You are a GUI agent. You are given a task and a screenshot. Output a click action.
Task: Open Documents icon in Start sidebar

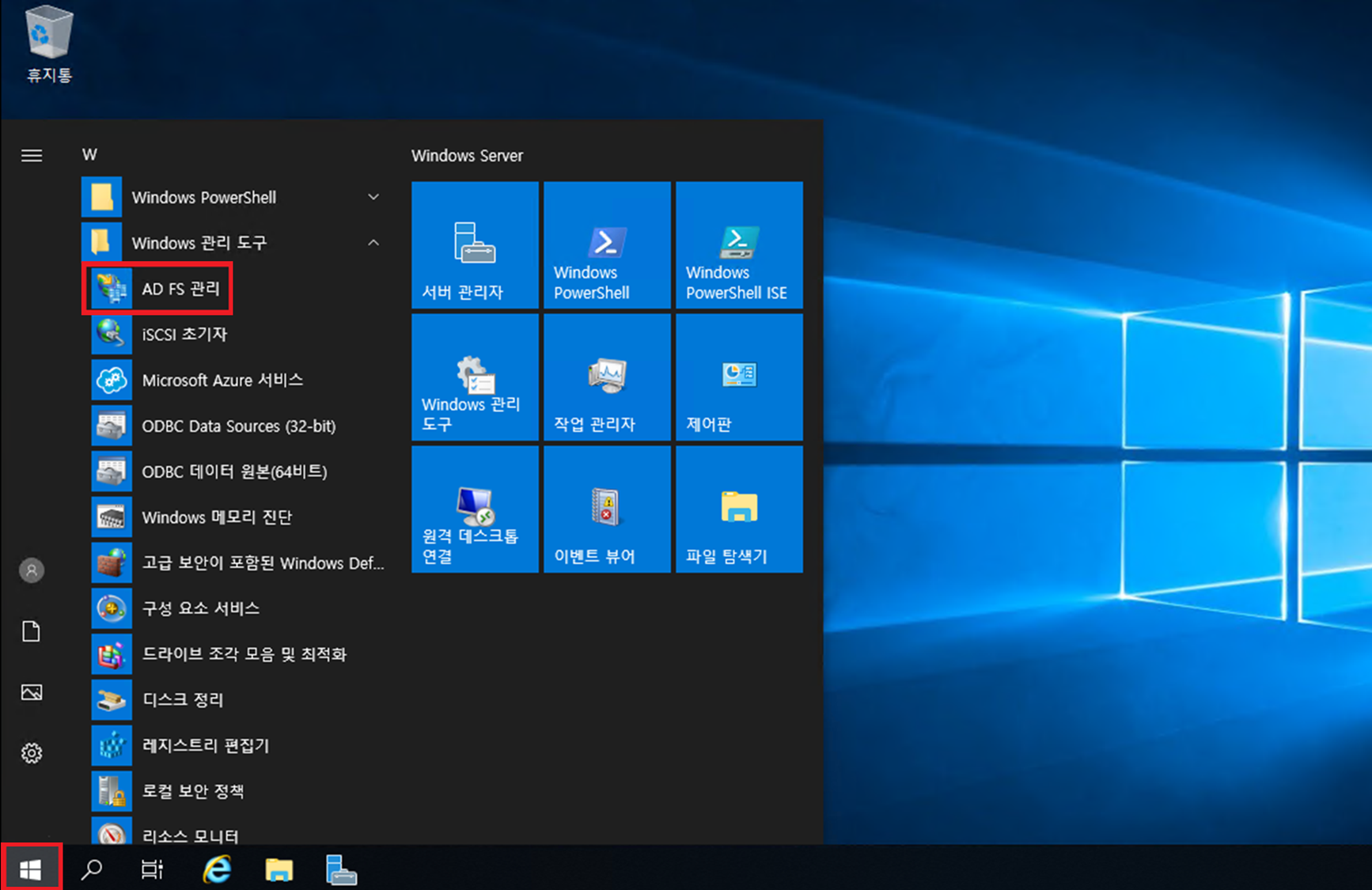(32, 631)
